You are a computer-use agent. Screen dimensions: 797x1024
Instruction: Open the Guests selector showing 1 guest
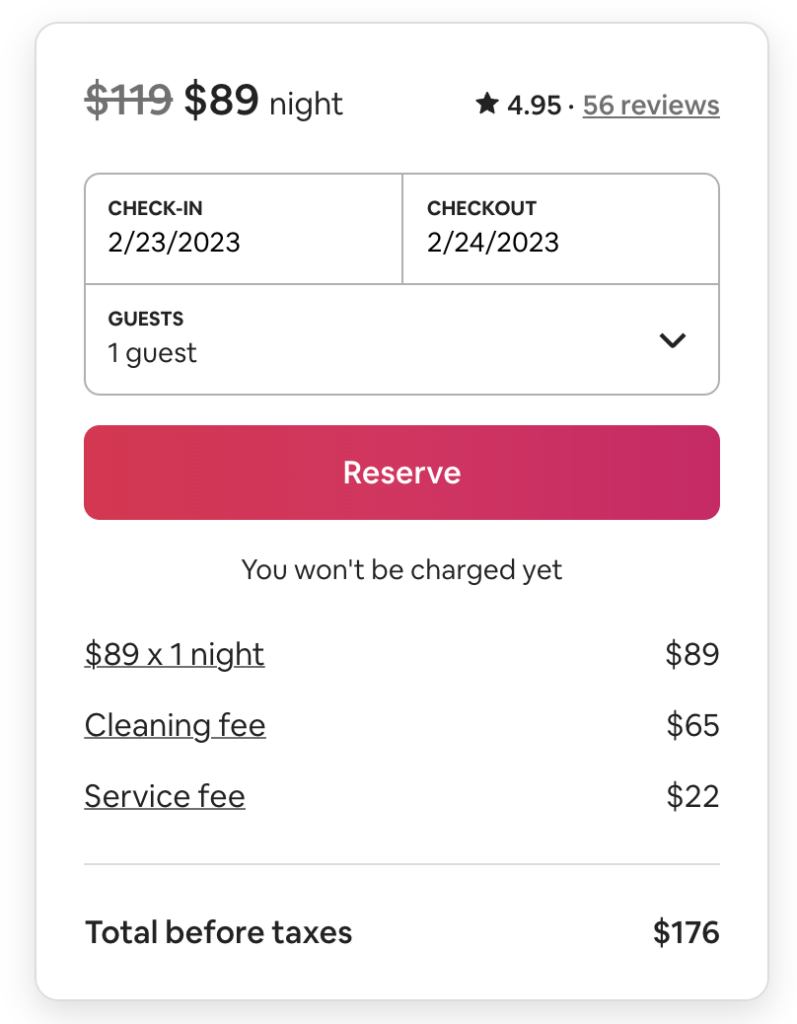coord(402,340)
